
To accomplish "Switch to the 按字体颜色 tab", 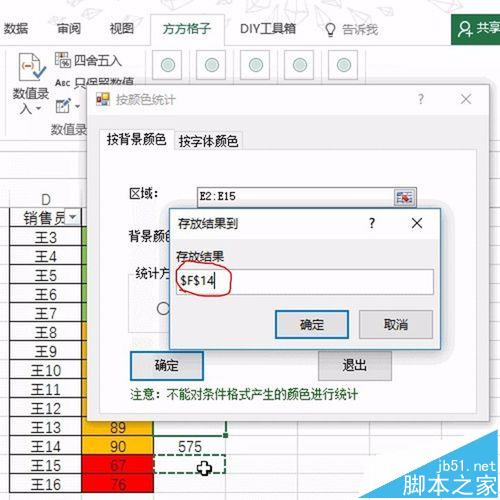I will [208, 141].
